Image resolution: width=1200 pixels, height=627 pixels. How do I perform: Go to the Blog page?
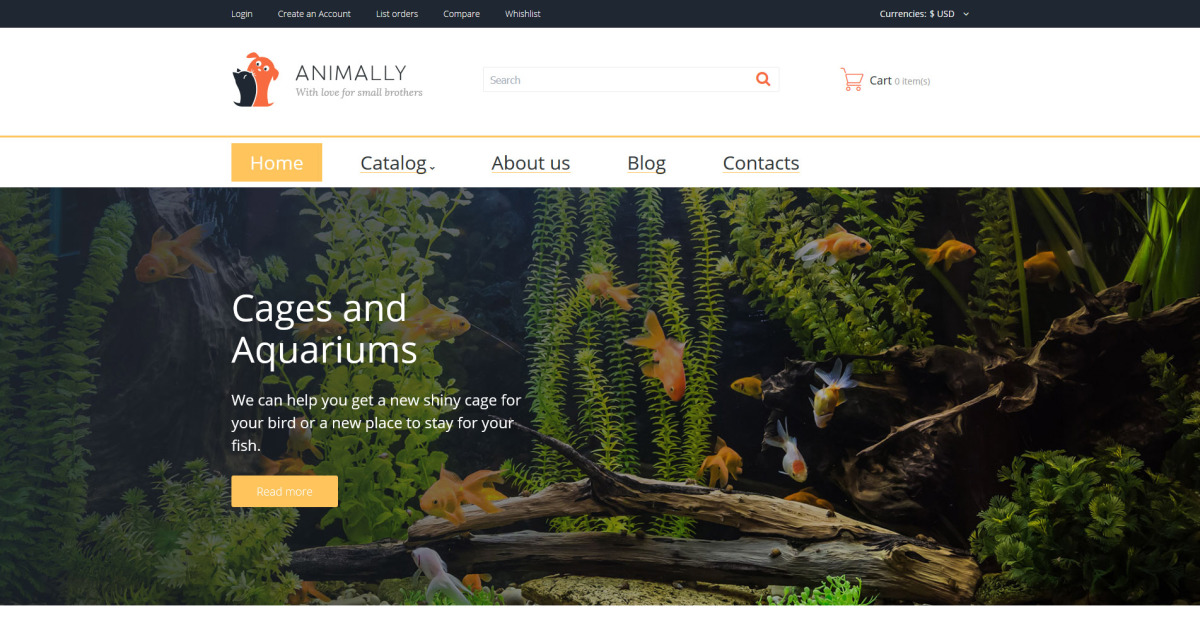646,163
